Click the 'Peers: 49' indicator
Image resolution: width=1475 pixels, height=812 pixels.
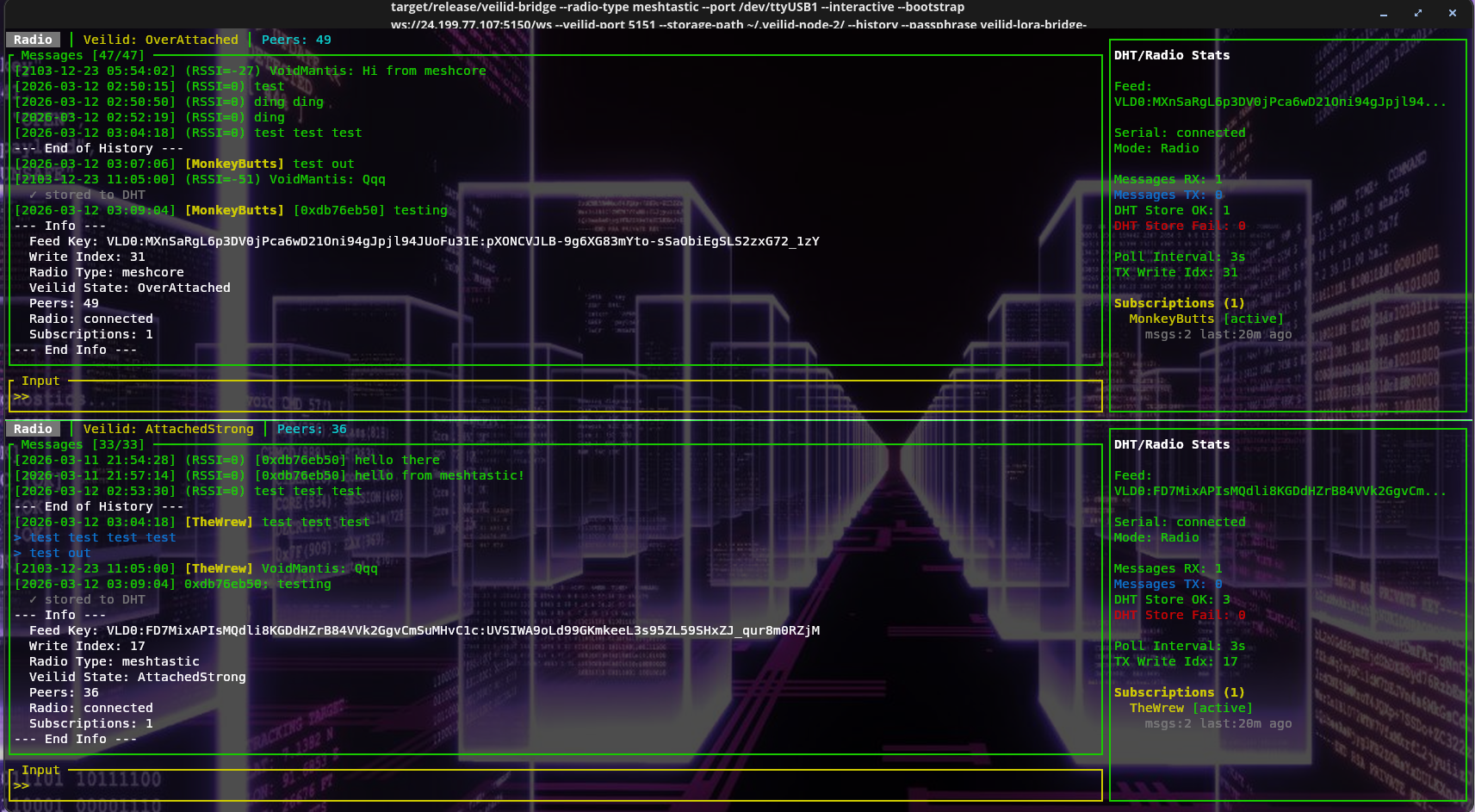tap(296, 40)
